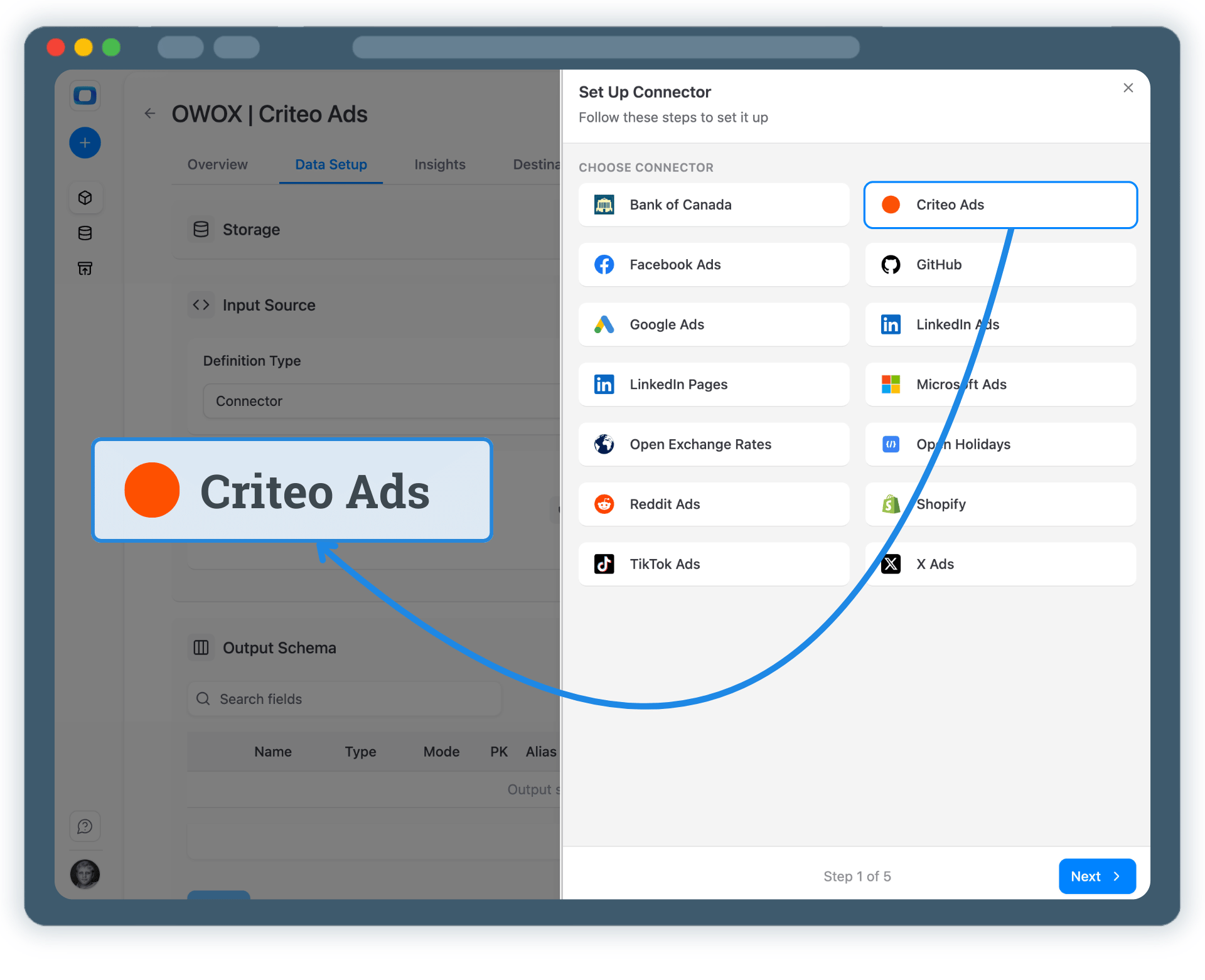The height and width of the screenshot is (980, 1205).
Task: Click the Microsoft Ads logo in the connector list
Action: click(891, 384)
